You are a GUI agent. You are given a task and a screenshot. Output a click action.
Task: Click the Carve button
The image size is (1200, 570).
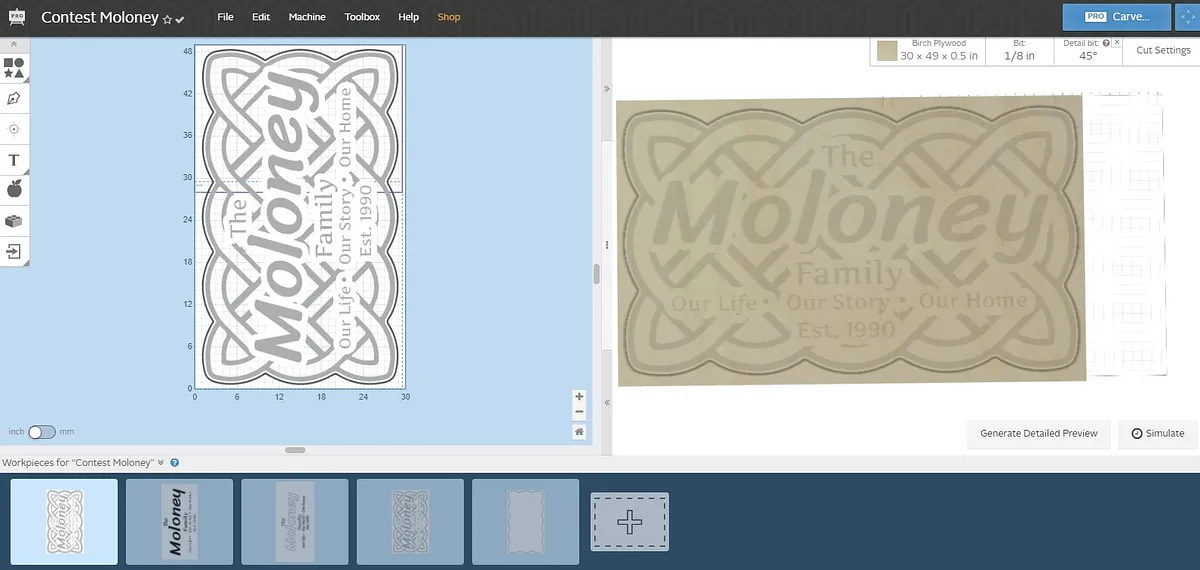[1118, 17]
